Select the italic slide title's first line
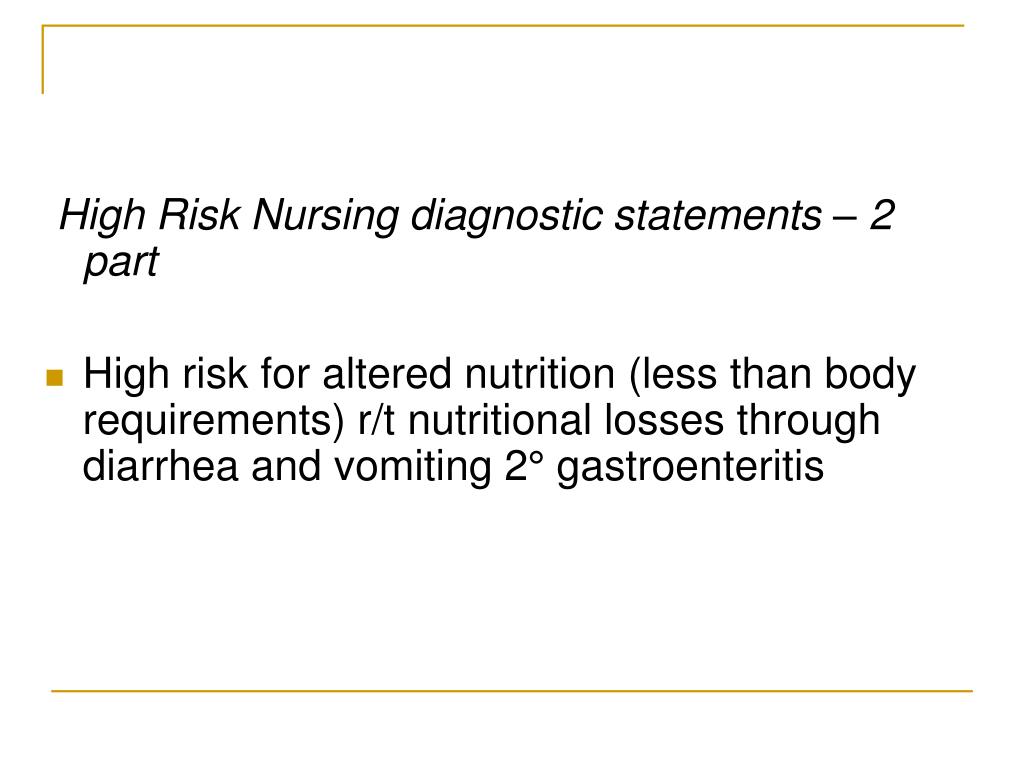The height and width of the screenshot is (768, 1024). (x=477, y=216)
